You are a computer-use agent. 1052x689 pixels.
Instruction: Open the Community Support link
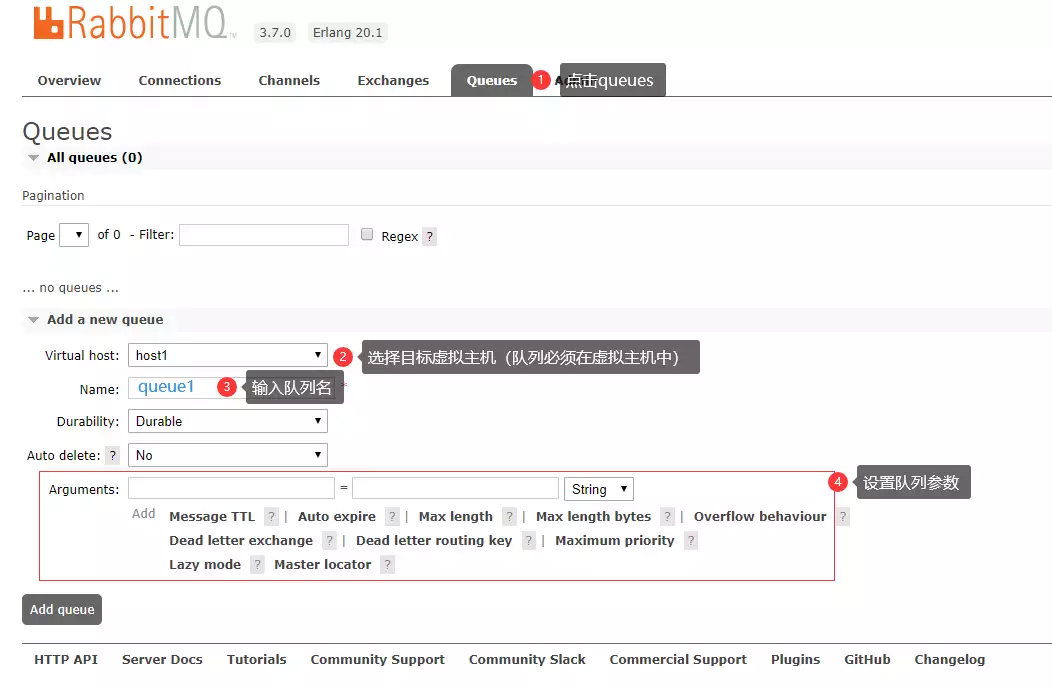[x=378, y=659]
